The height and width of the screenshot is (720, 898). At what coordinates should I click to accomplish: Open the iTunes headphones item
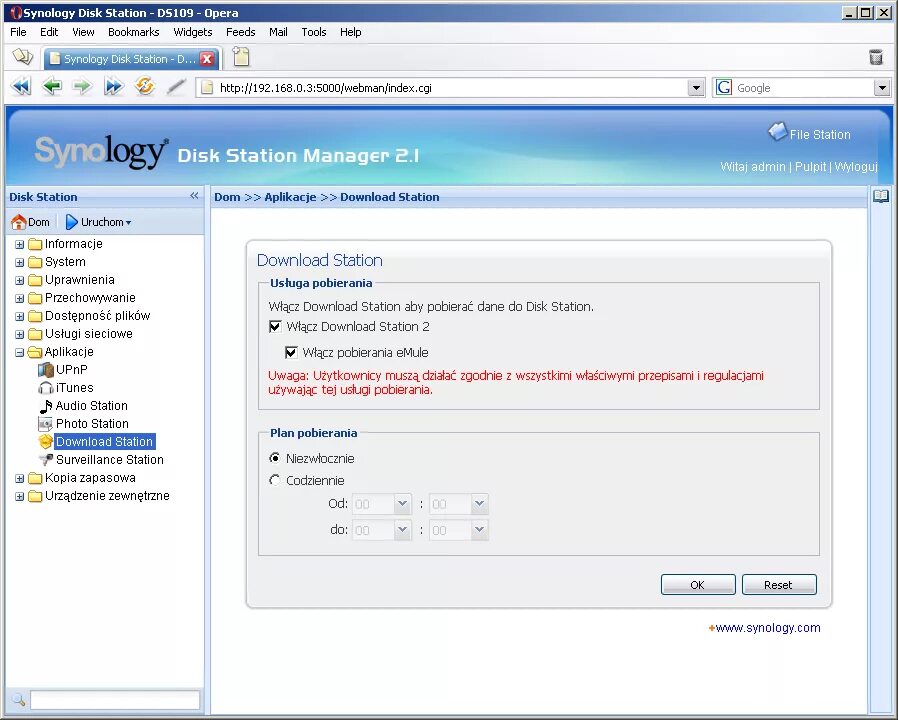pyautogui.click(x=66, y=388)
